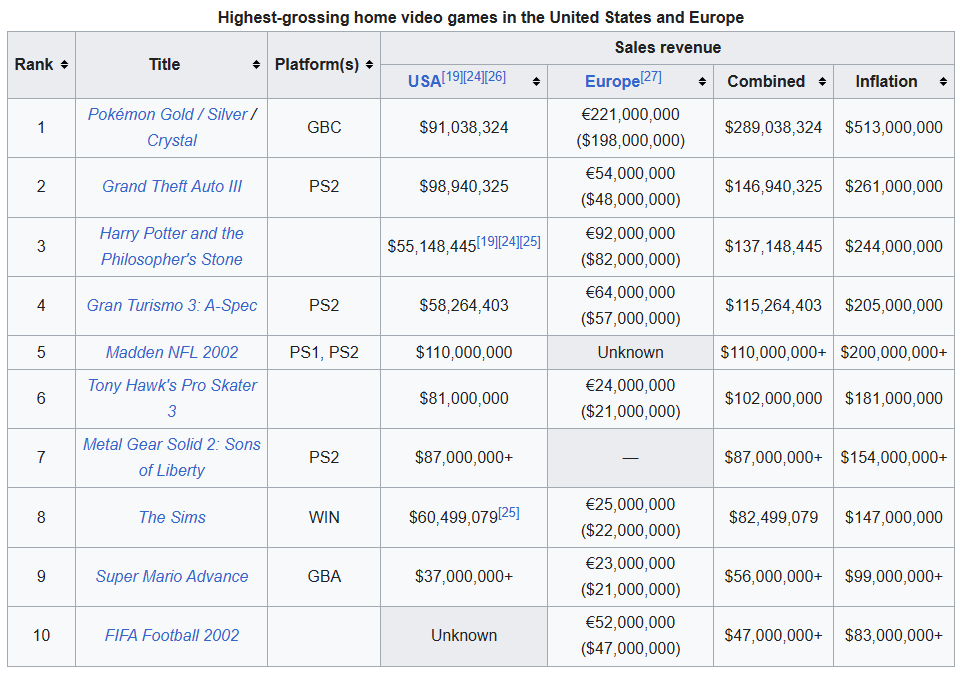This screenshot has height=688, width=971.
Task: Open citation [27] beside Europe header
Action: [651, 76]
